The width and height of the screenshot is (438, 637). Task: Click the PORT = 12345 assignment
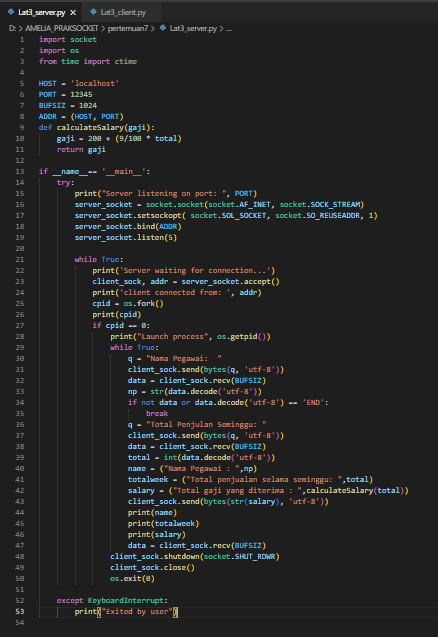tap(65, 94)
